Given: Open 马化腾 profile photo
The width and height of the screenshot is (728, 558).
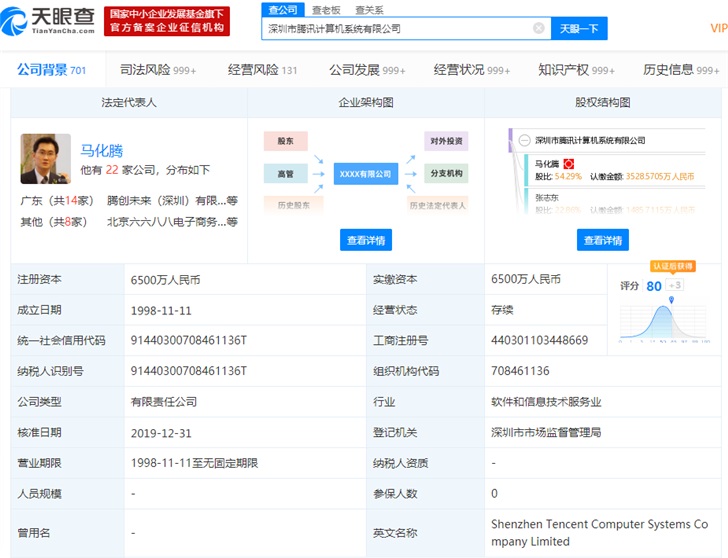Looking at the screenshot, I should point(46,159).
